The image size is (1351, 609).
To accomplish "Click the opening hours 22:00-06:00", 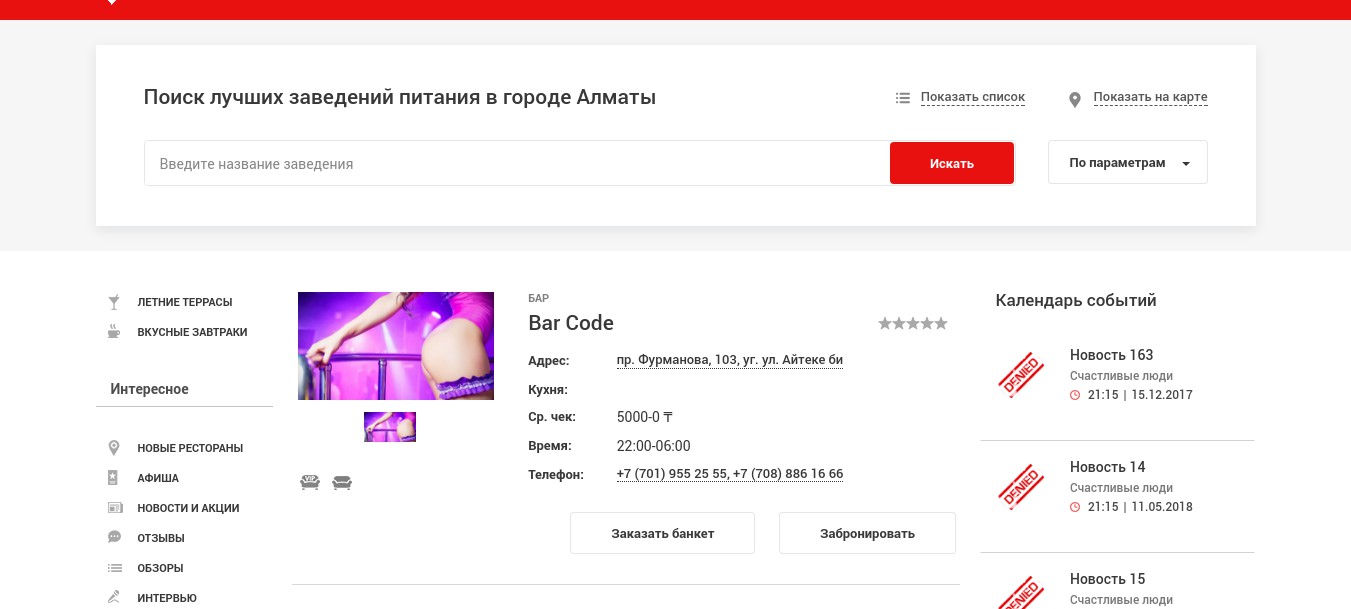I will 654,446.
